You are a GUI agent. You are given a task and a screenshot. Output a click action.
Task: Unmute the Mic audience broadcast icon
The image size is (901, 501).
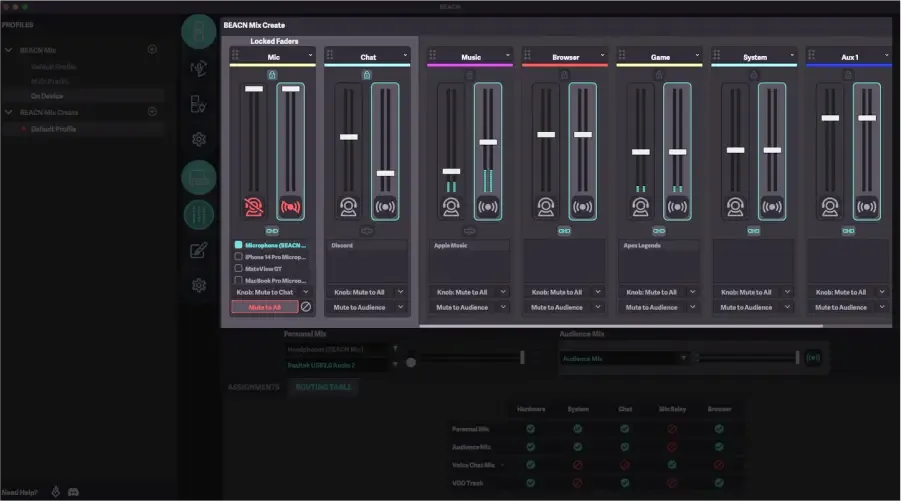[291, 207]
